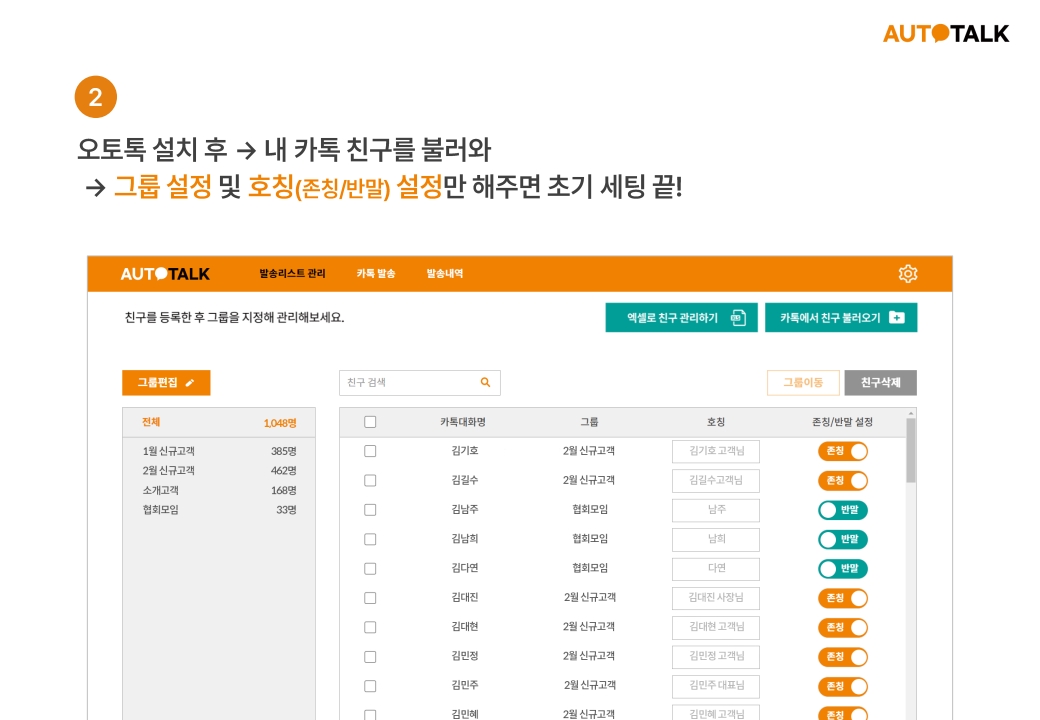Image resolution: width=1040 pixels, height=720 pixels.
Task: Edit the 김민주 대표님 title field
Action: [x=716, y=686]
